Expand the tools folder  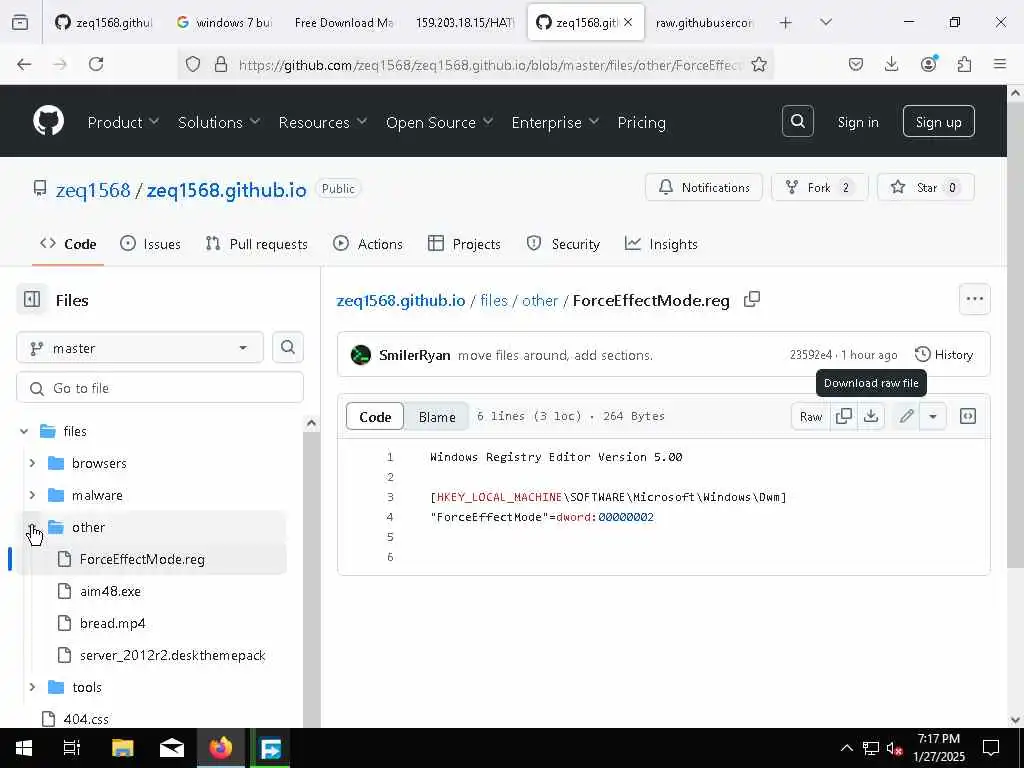tap(32, 687)
